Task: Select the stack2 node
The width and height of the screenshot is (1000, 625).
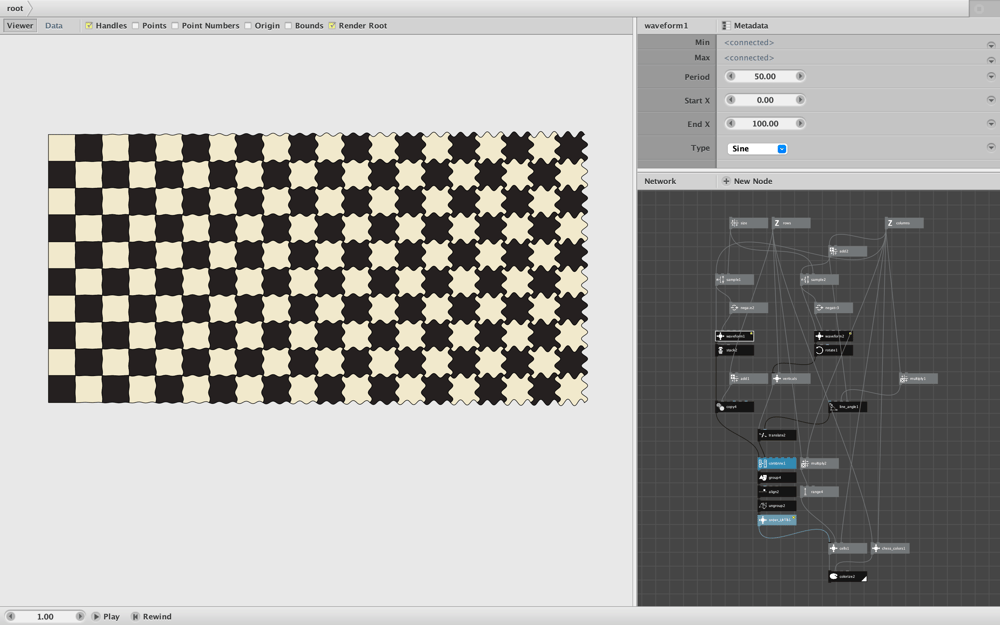Action: pos(735,350)
